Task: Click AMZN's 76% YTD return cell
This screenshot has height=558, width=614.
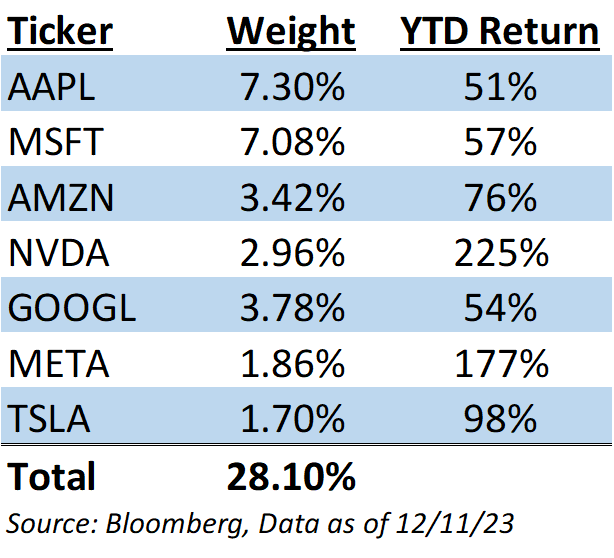Action: tap(499, 198)
